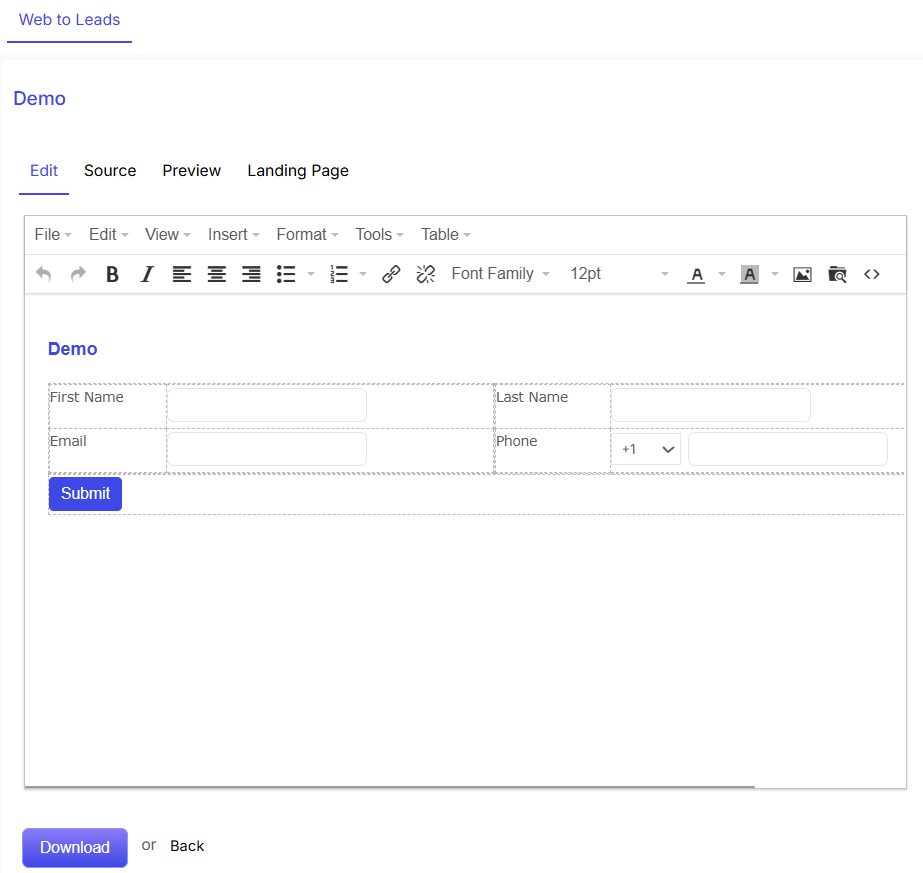The image size is (923, 873).
Task: Expand numbered list style options
Action: 363,274
